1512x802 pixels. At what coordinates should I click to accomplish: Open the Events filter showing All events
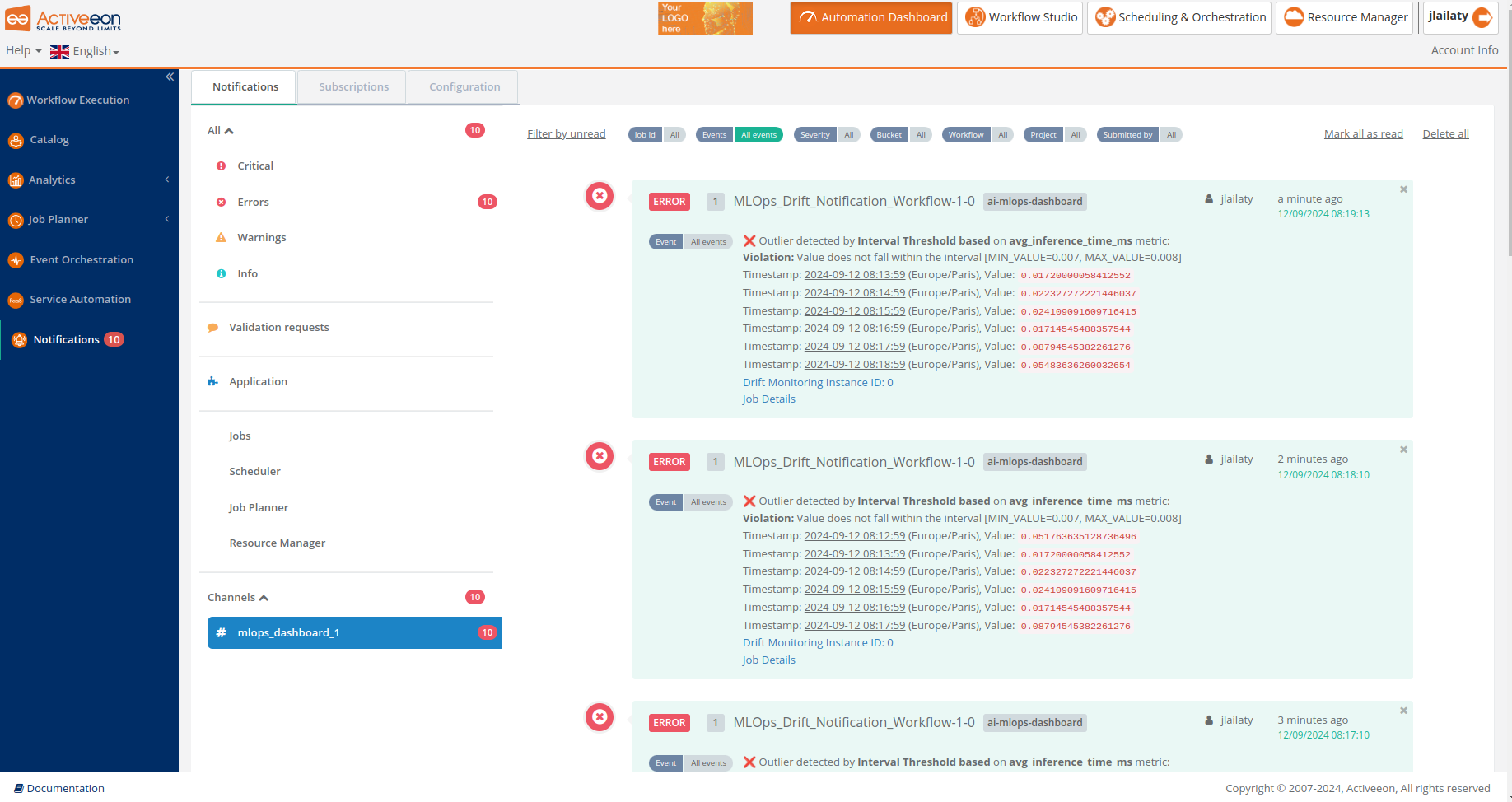739,135
